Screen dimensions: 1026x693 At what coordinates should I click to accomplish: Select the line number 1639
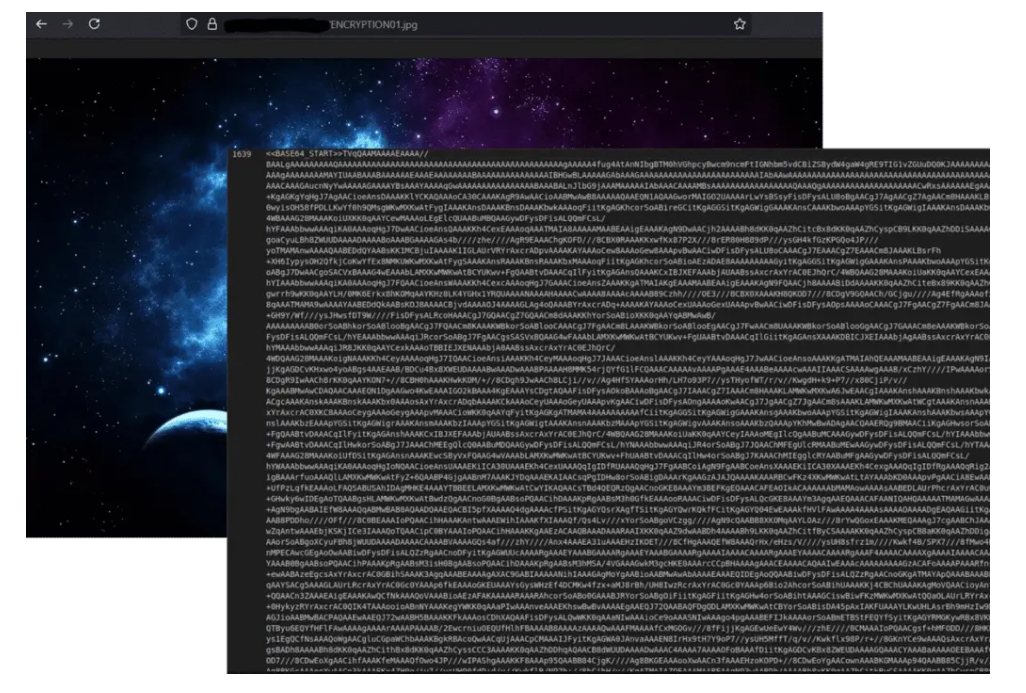pos(241,154)
